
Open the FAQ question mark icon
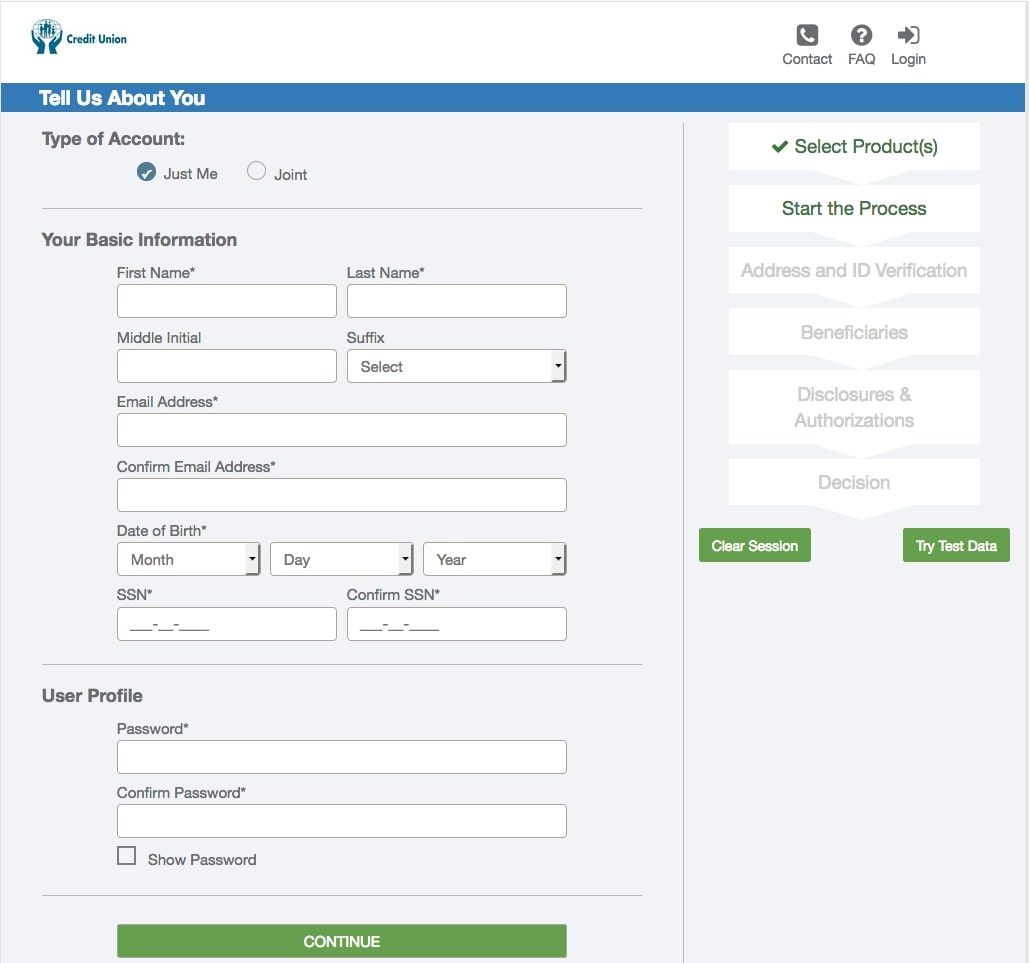860,36
